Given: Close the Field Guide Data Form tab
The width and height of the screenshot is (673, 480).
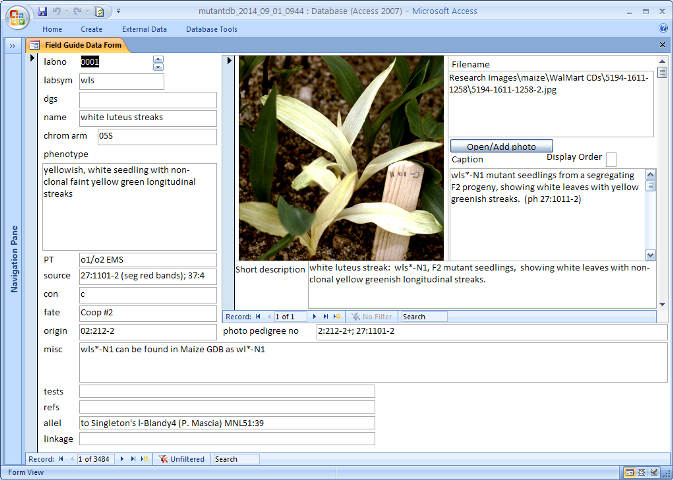Looking at the screenshot, I should pos(662,45).
